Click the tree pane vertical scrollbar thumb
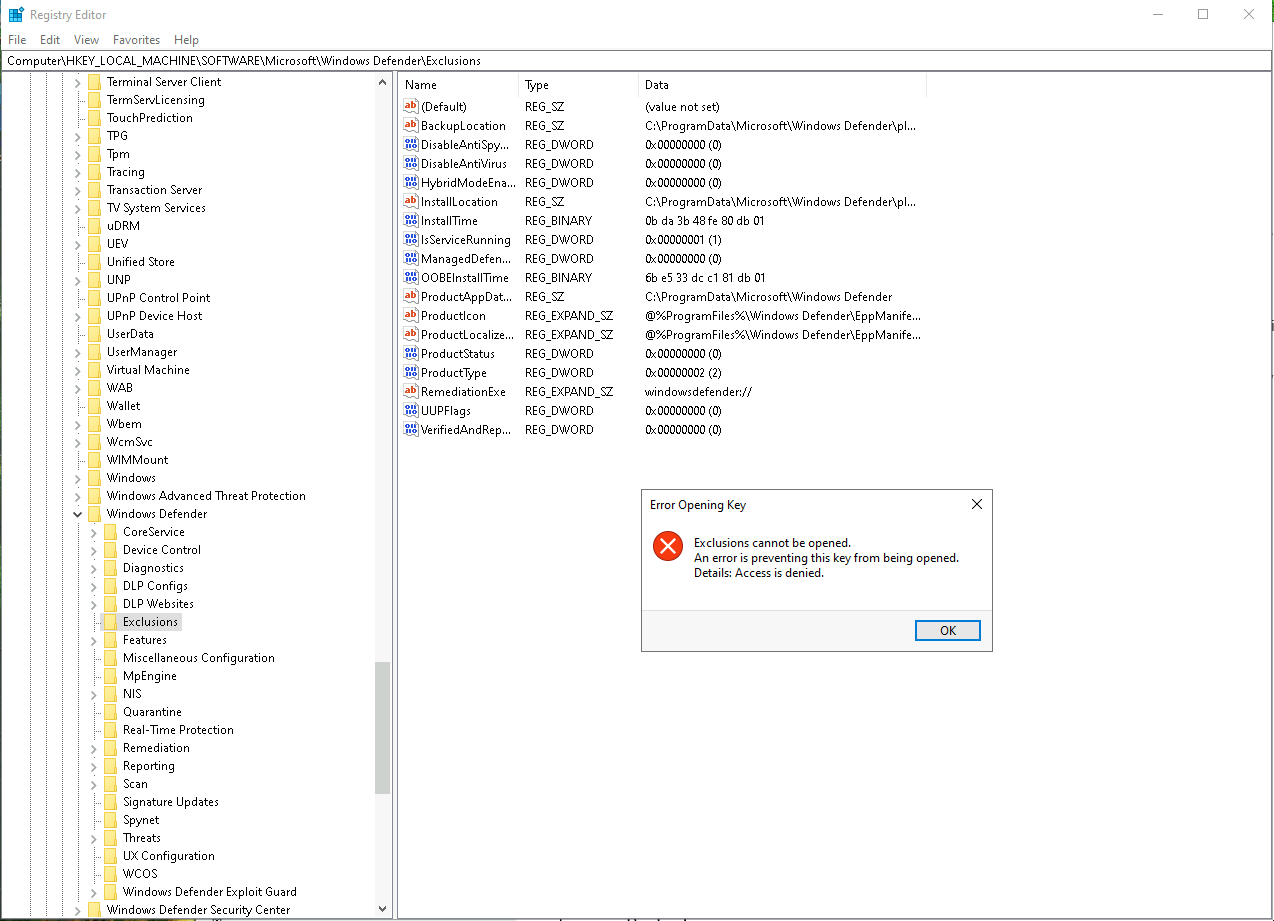The width and height of the screenshot is (1274, 921). (x=382, y=728)
